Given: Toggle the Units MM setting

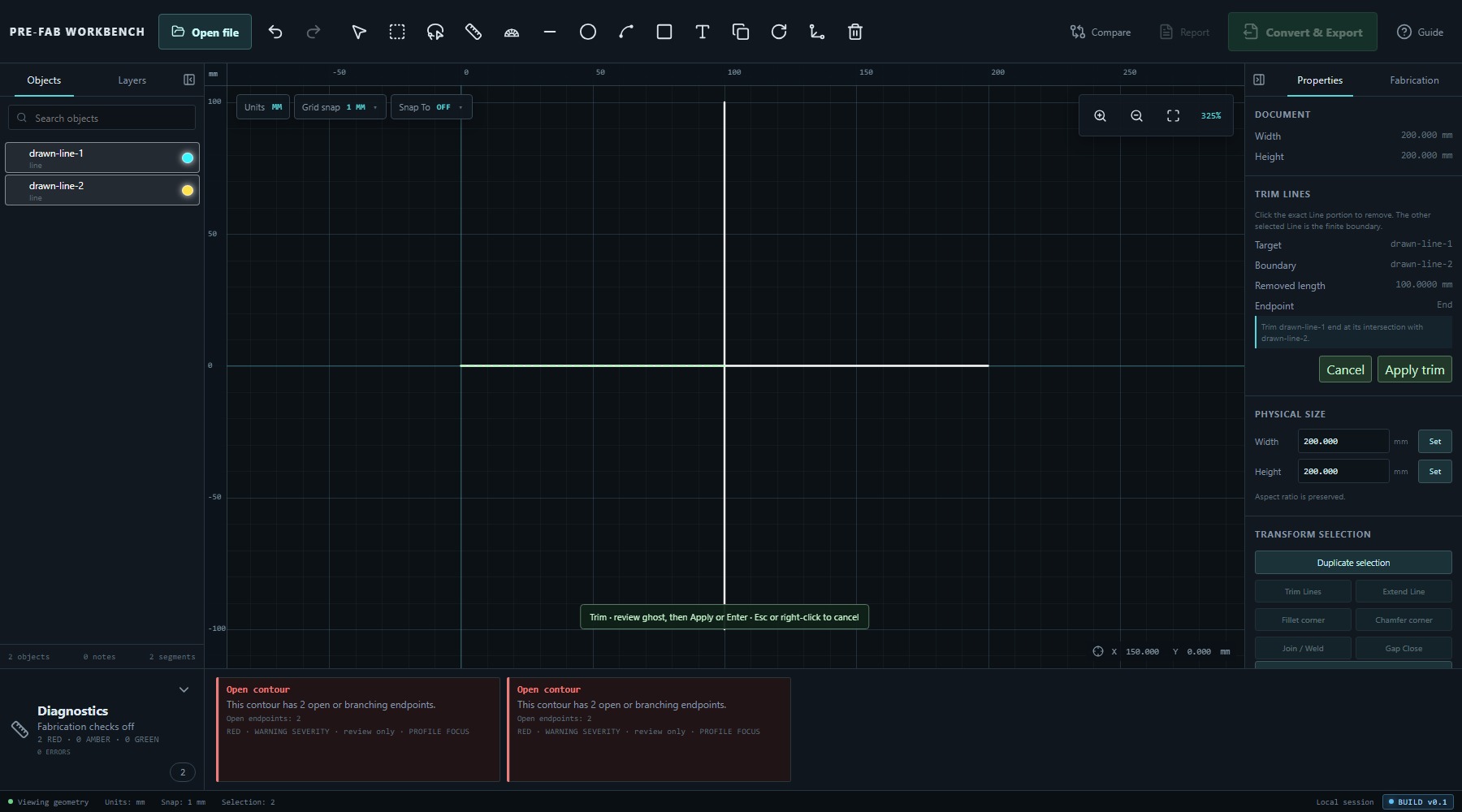Looking at the screenshot, I should 263,107.
